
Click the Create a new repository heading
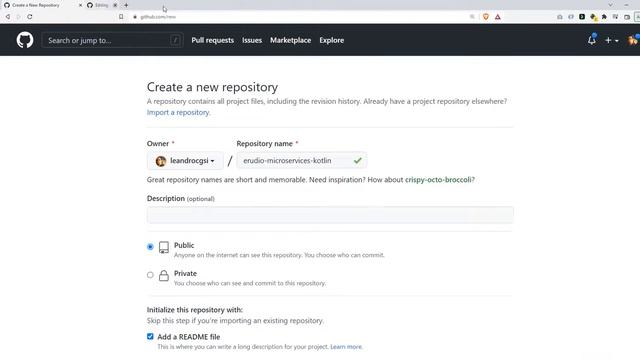coord(212,87)
